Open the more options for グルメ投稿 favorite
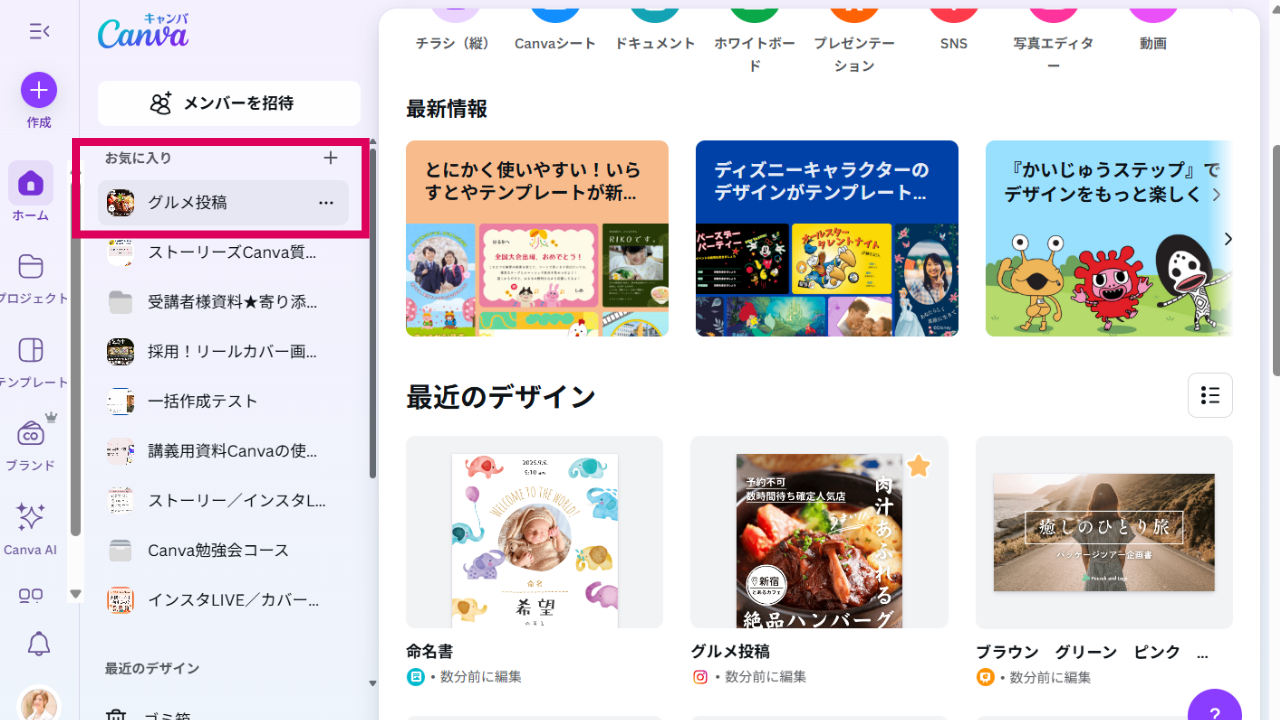Screen dimensions: 1280x720 click(326, 203)
